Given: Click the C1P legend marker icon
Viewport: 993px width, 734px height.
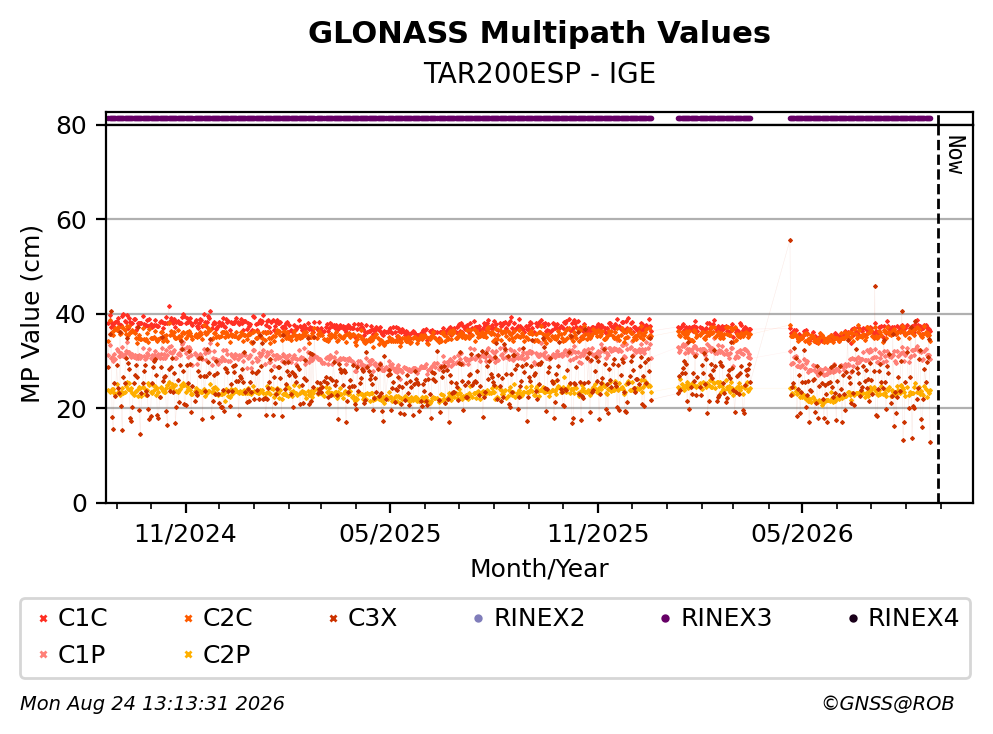Looking at the screenshot, I should click(43, 655).
